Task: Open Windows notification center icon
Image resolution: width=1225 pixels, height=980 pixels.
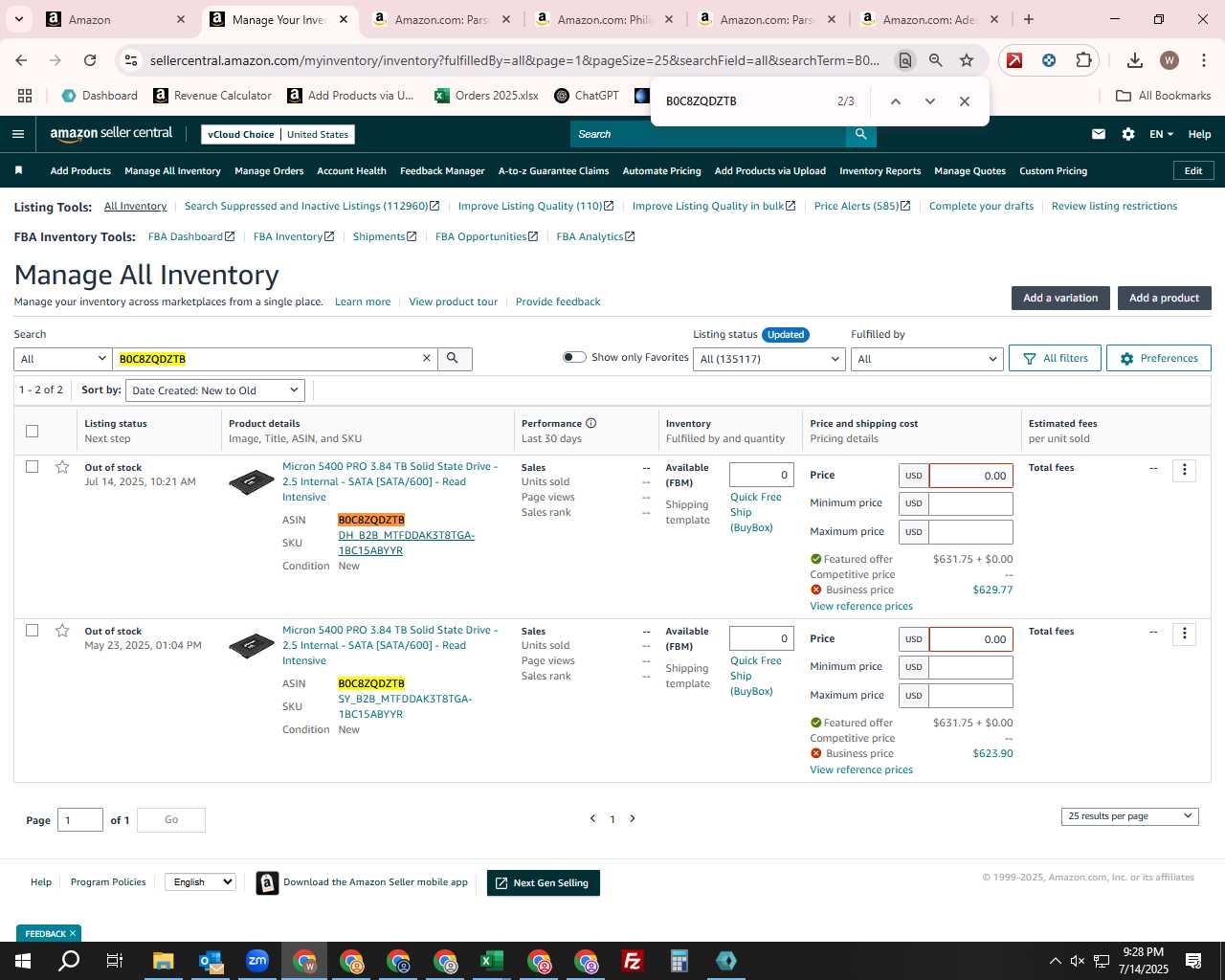Action: point(1193,961)
